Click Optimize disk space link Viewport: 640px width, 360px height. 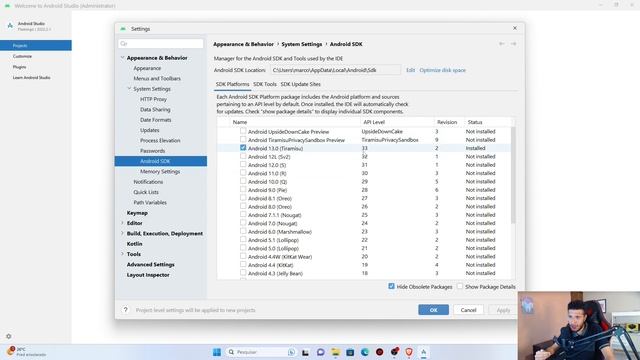click(x=442, y=70)
